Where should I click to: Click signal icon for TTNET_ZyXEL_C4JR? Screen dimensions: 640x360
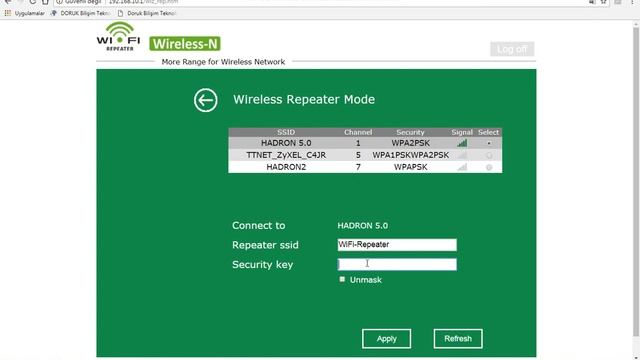click(x=462, y=155)
